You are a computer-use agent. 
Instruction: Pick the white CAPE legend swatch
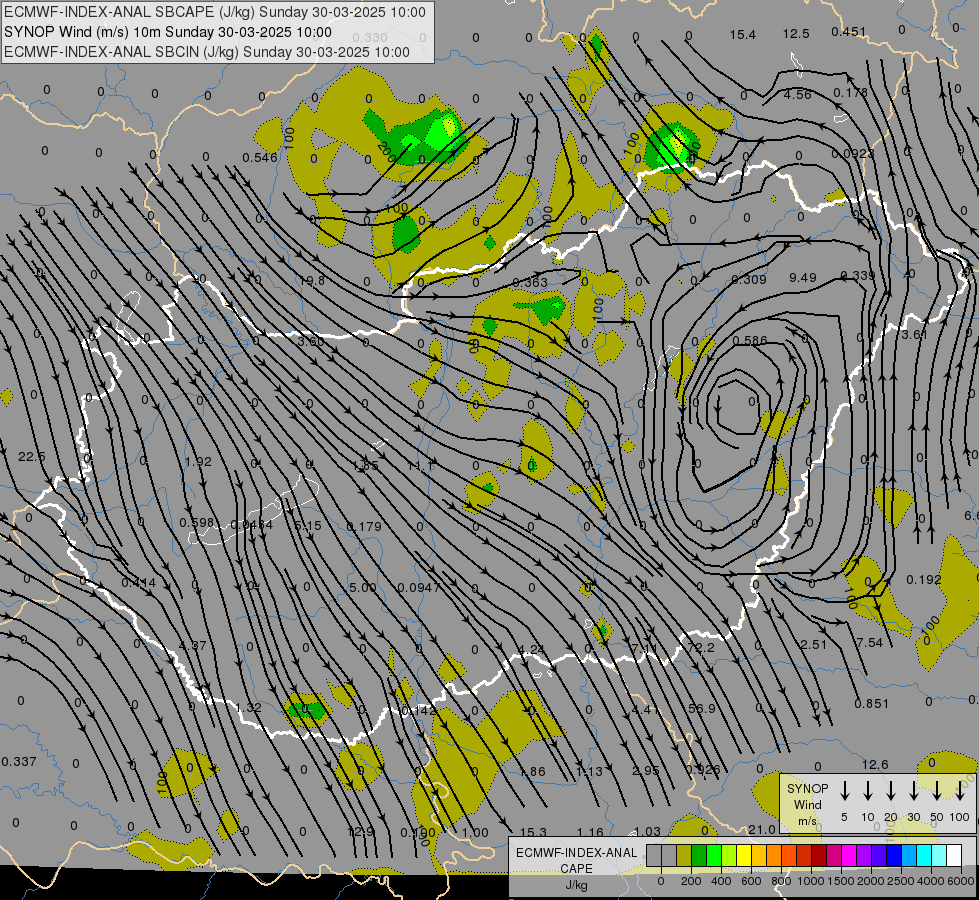955,855
